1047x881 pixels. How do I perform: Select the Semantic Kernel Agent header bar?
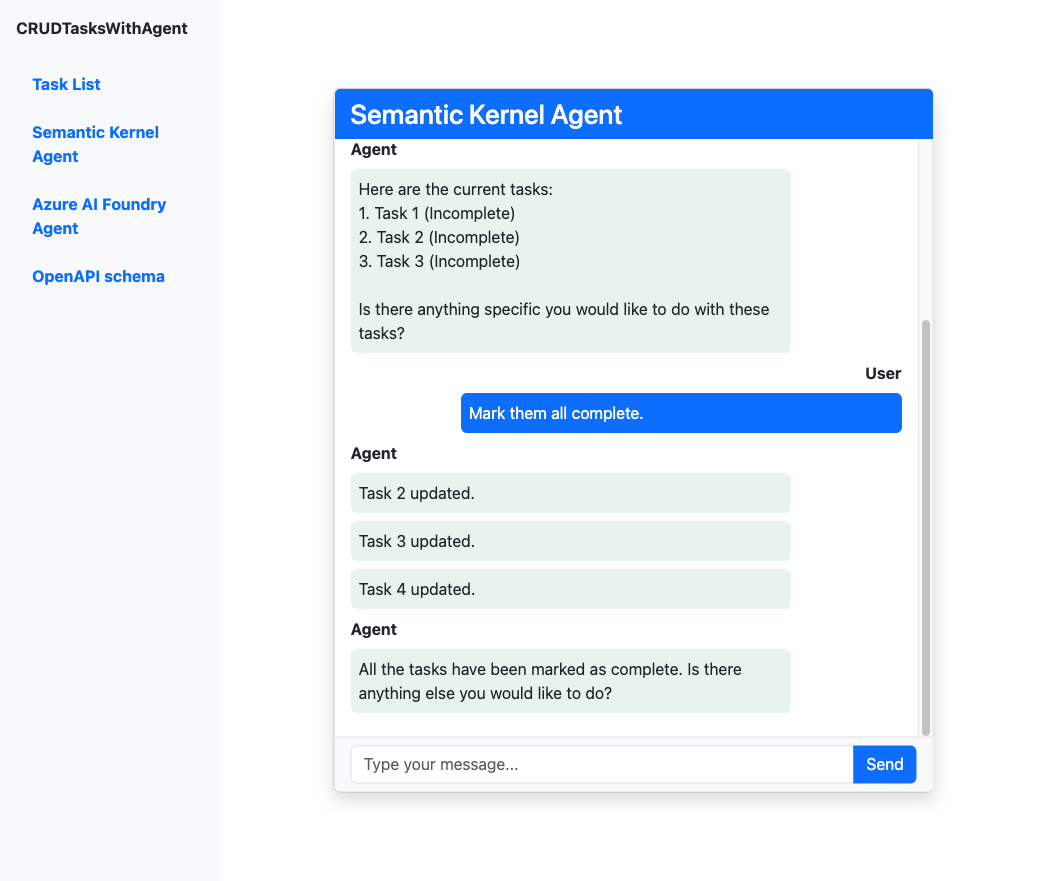coord(633,113)
